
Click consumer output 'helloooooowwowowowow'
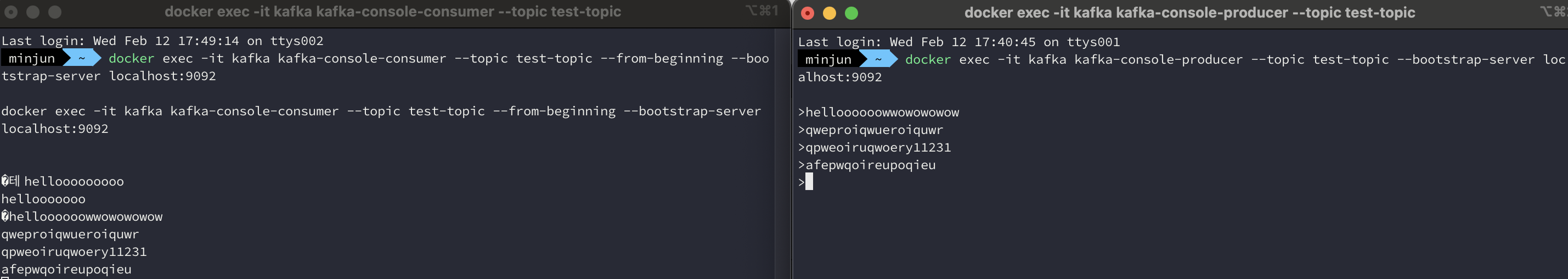tap(82, 217)
